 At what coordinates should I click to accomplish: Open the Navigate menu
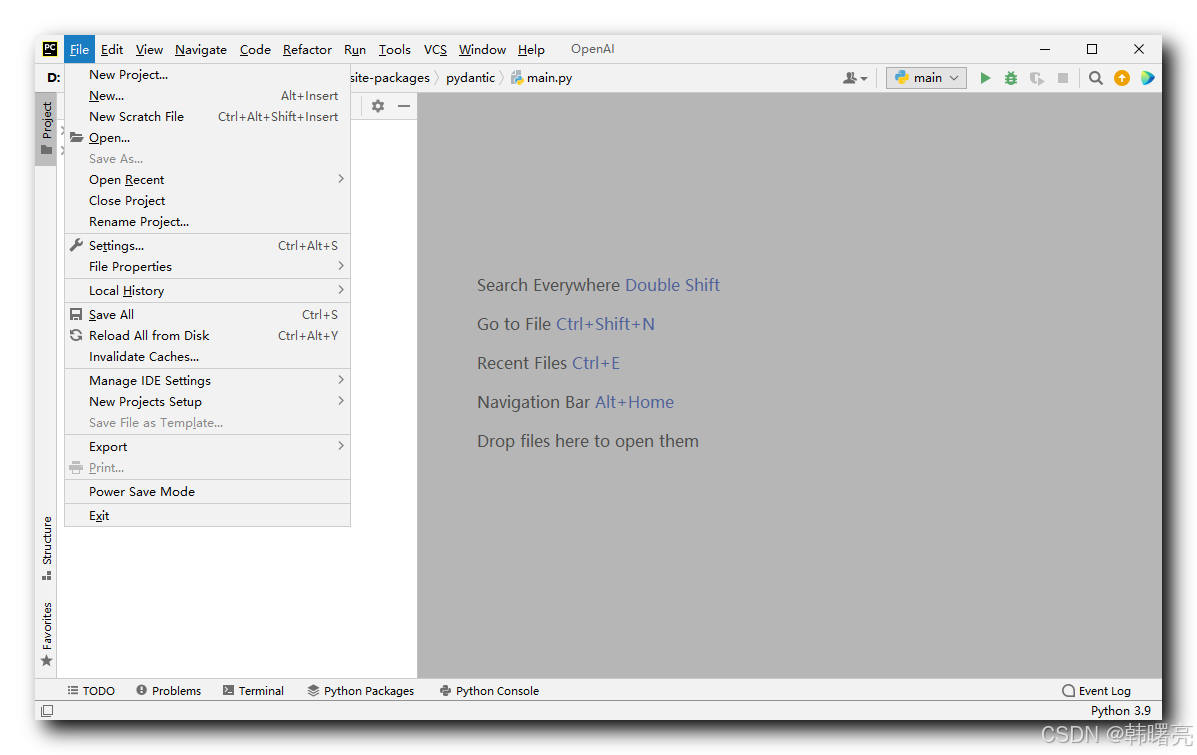[201, 50]
